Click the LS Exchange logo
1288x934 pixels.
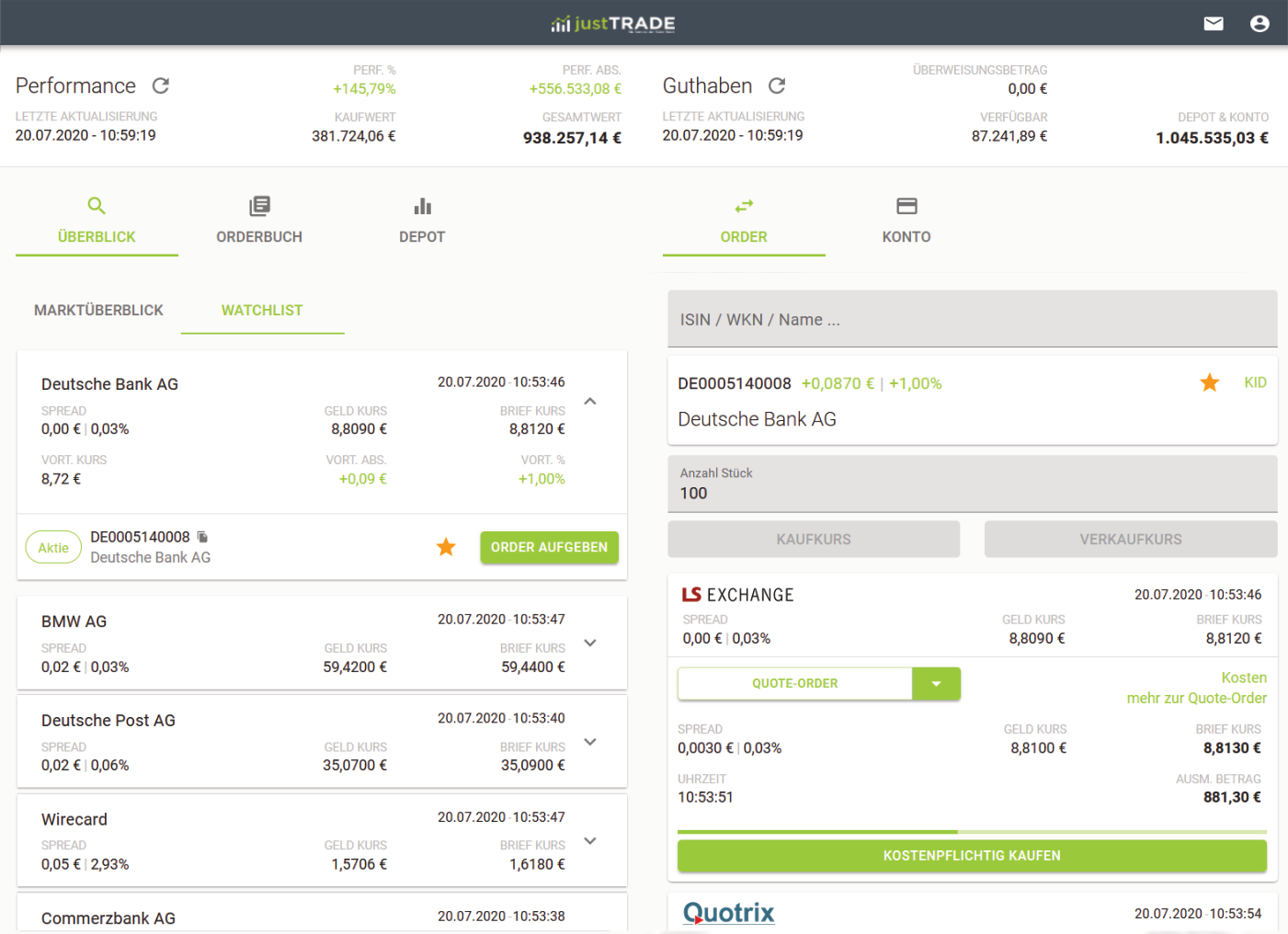[738, 595]
